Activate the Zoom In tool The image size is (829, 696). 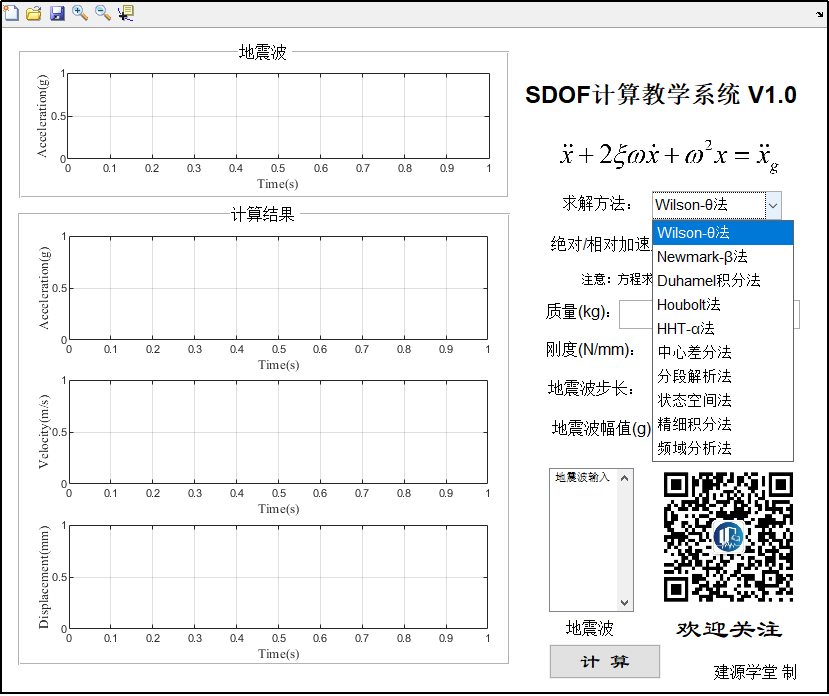(x=80, y=13)
